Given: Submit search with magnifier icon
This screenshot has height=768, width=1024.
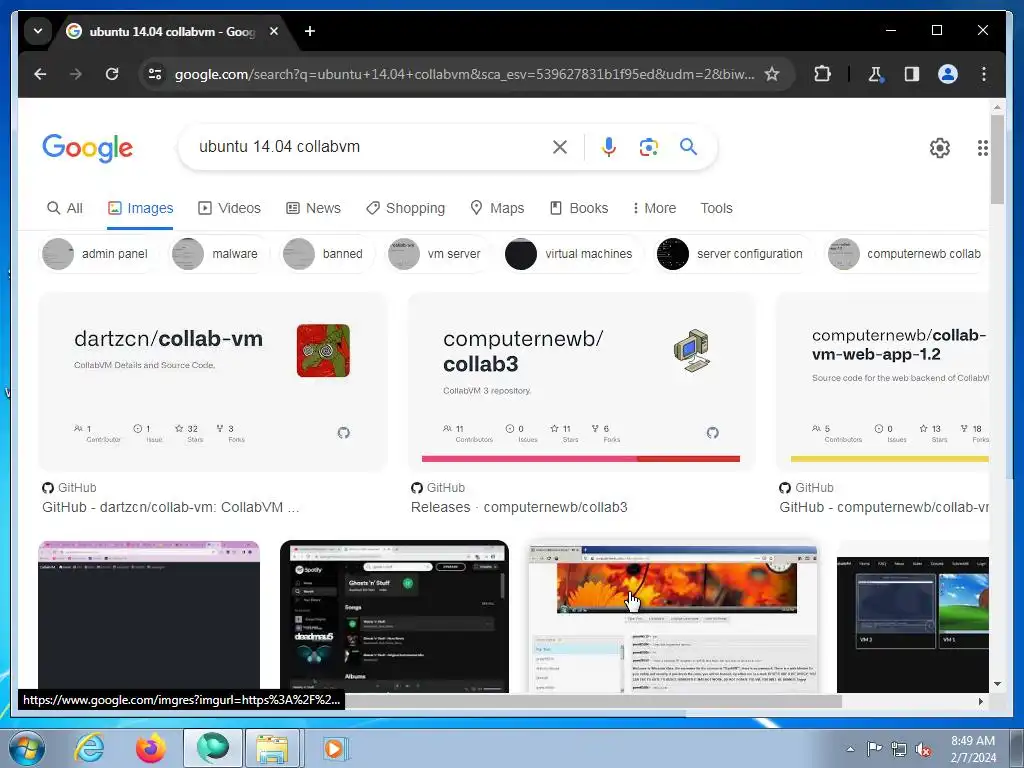Looking at the screenshot, I should click(688, 147).
